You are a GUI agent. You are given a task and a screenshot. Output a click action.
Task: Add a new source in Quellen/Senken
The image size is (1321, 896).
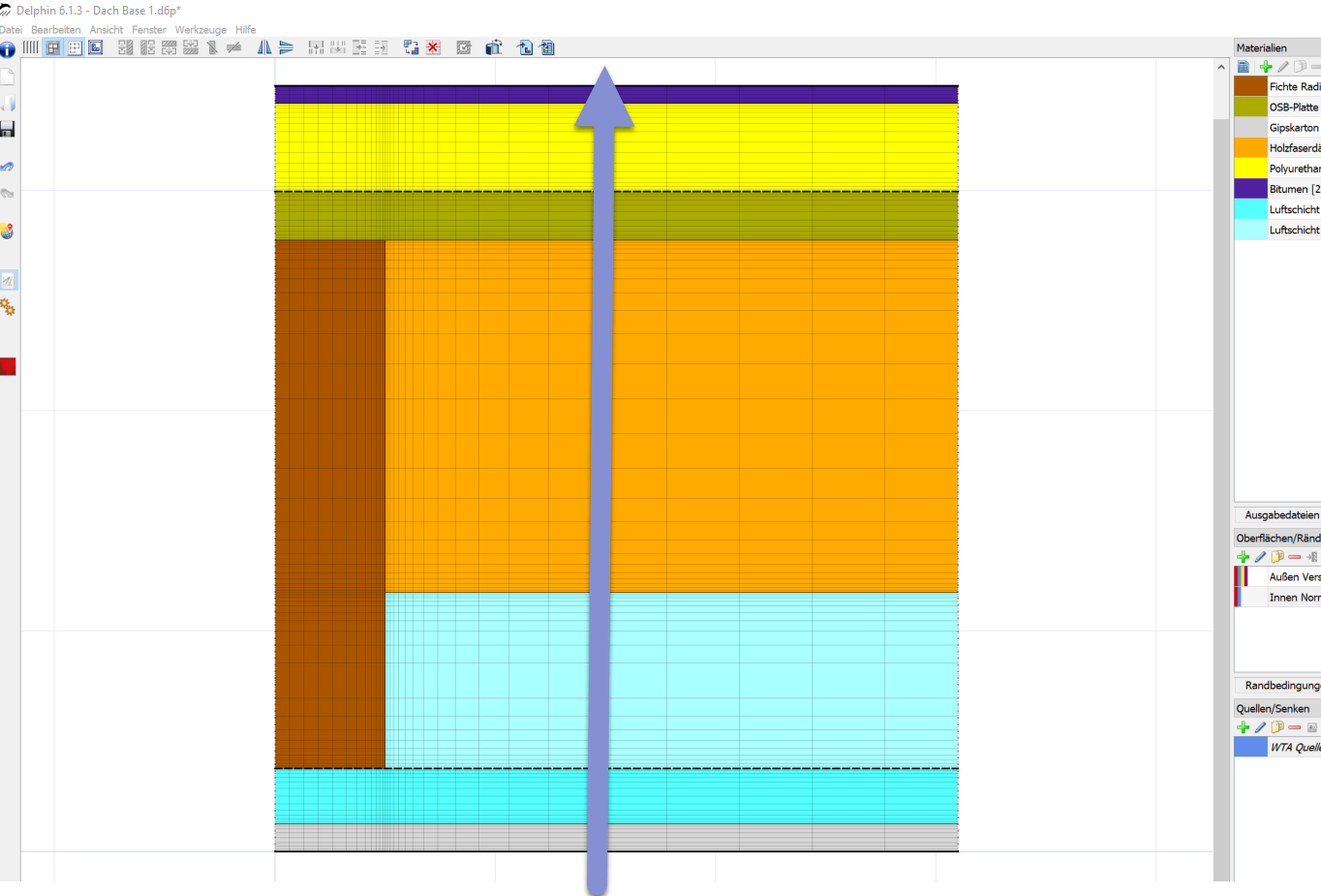click(1244, 727)
